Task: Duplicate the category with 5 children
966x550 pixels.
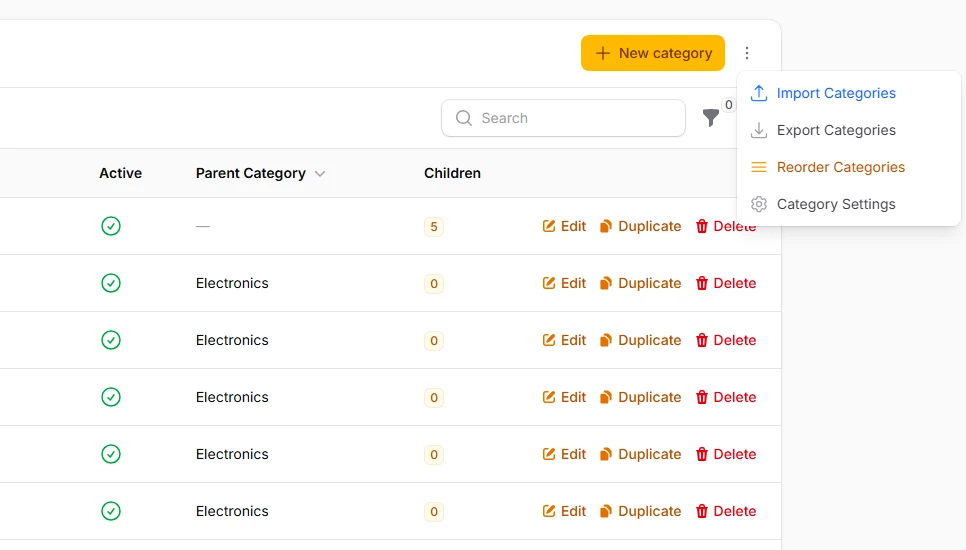Action: (x=640, y=226)
